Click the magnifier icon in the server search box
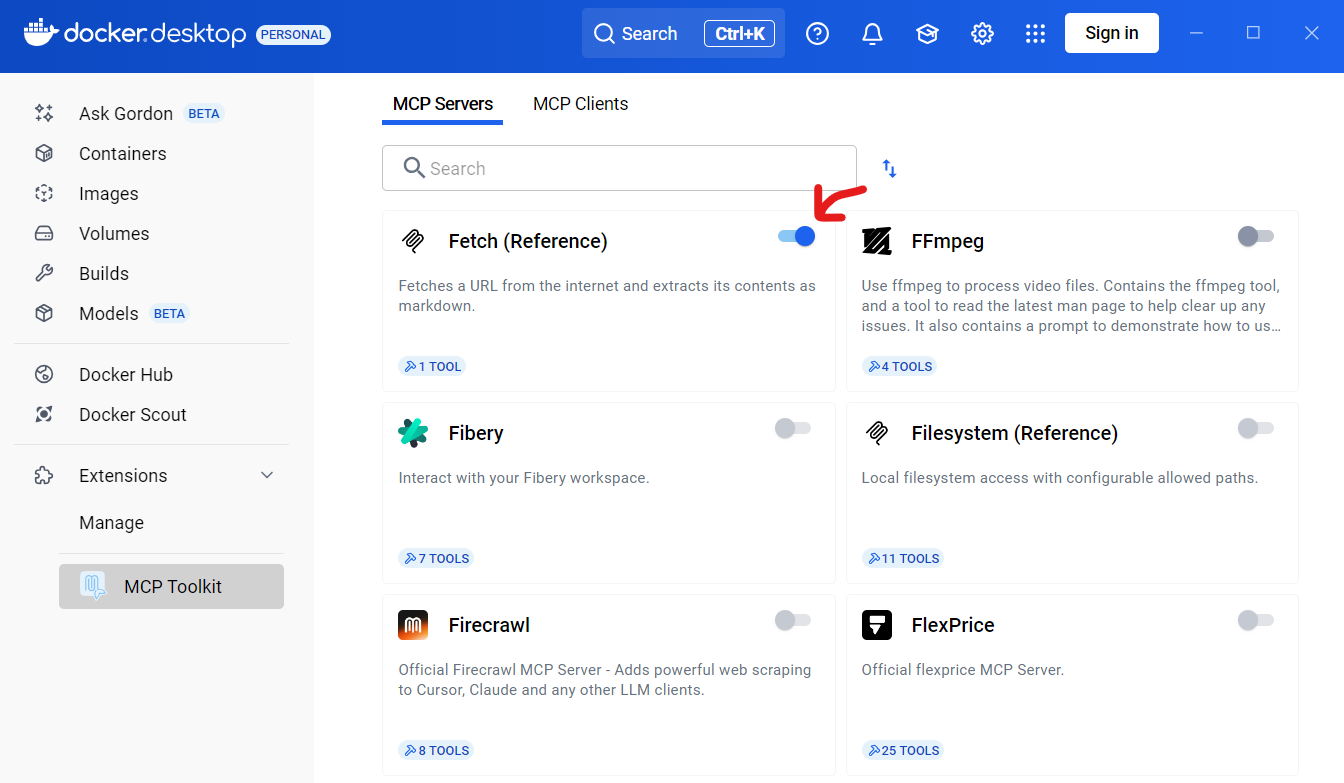 point(414,167)
